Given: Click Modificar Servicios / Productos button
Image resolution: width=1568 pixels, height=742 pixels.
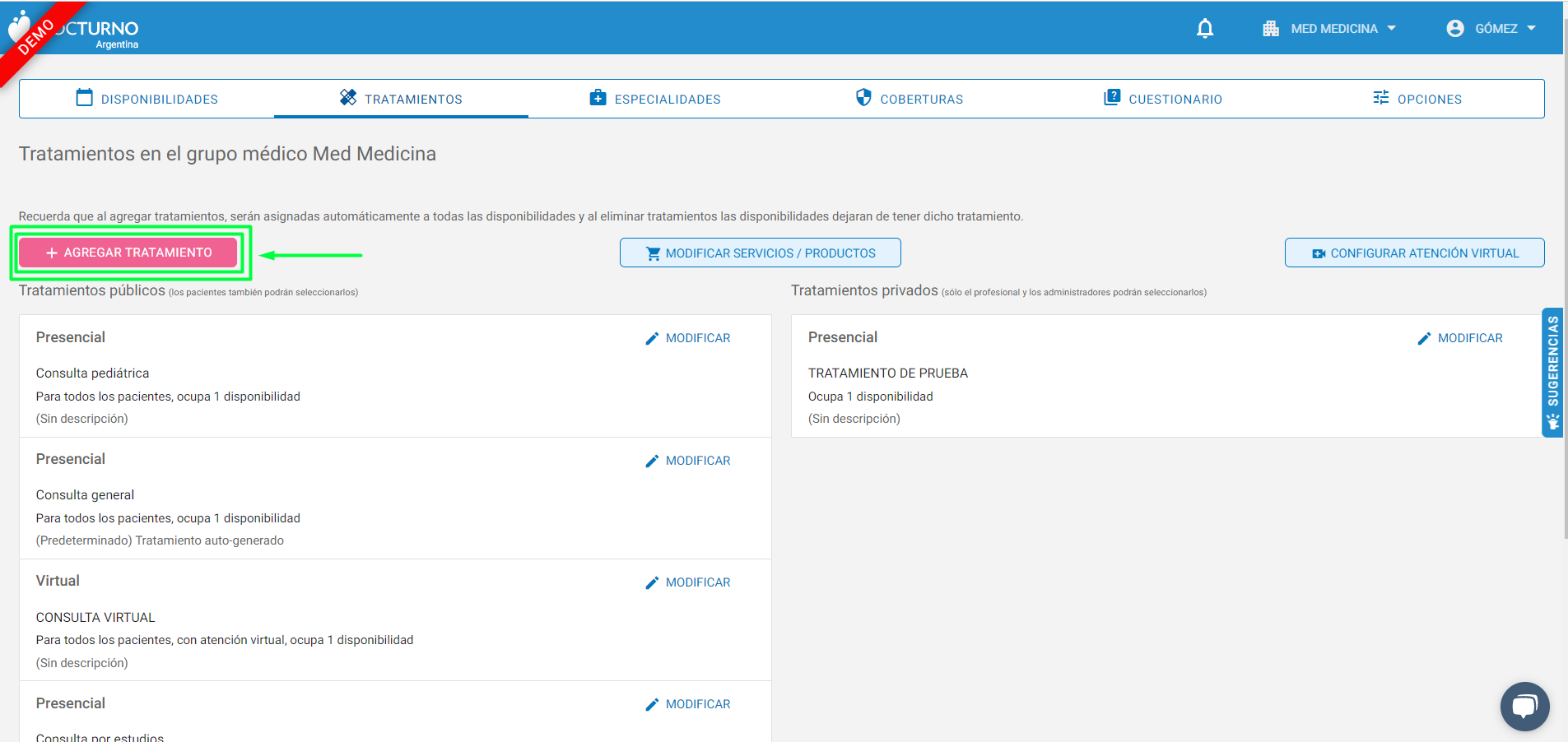Looking at the screenshot, I should click(x=761, y=253).
